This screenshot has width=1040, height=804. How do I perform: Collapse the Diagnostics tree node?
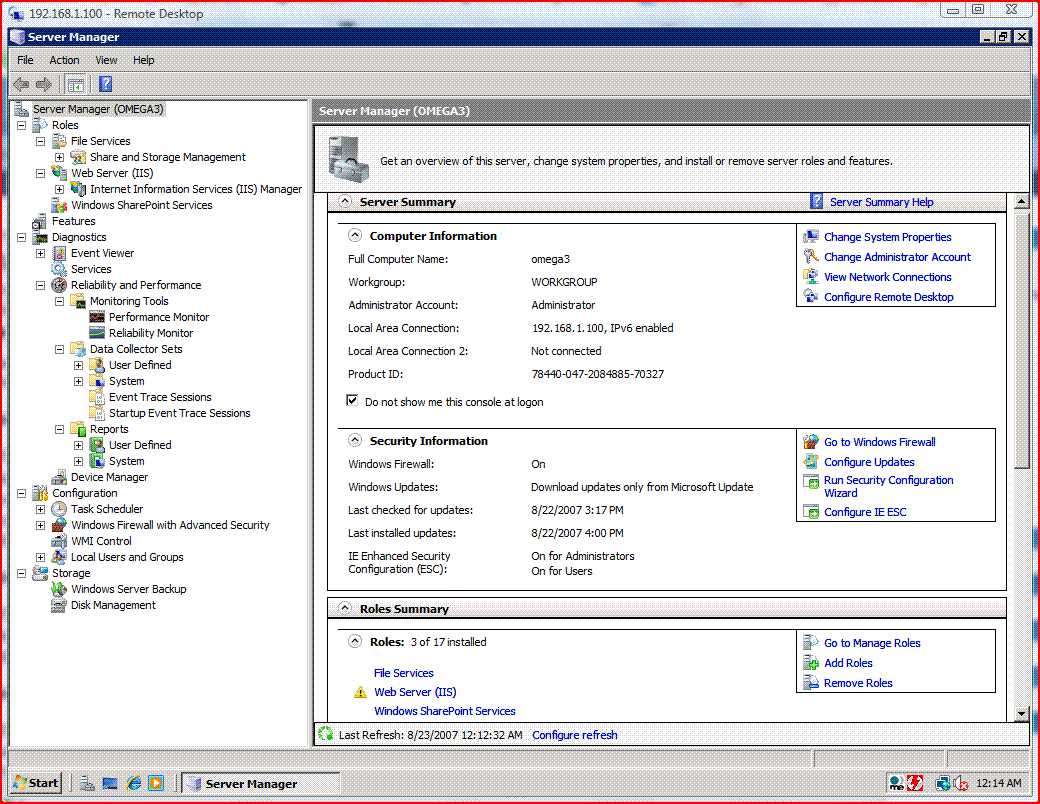pyautogui.click(x=22, y=237)
